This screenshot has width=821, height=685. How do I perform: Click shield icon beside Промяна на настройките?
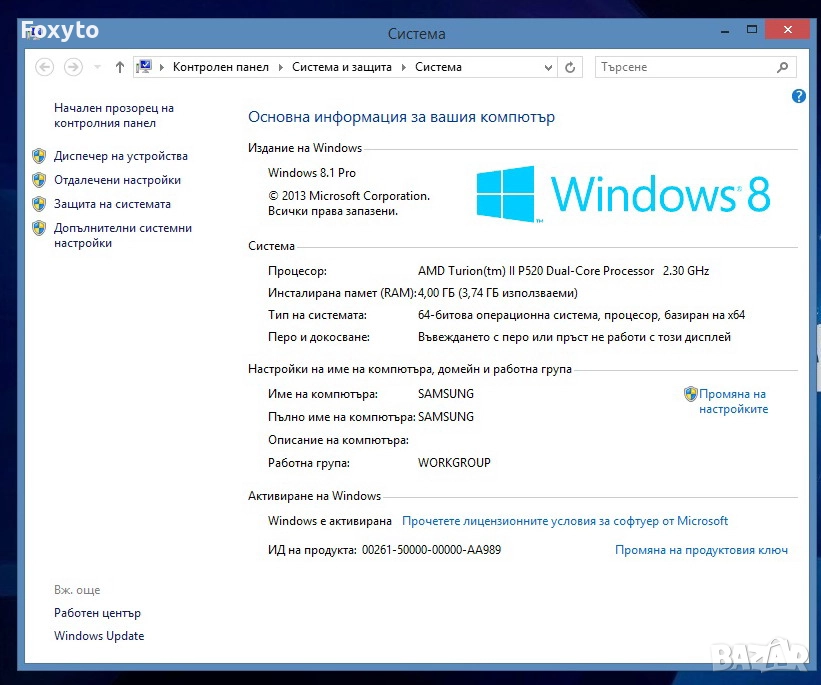coord(690,394)
